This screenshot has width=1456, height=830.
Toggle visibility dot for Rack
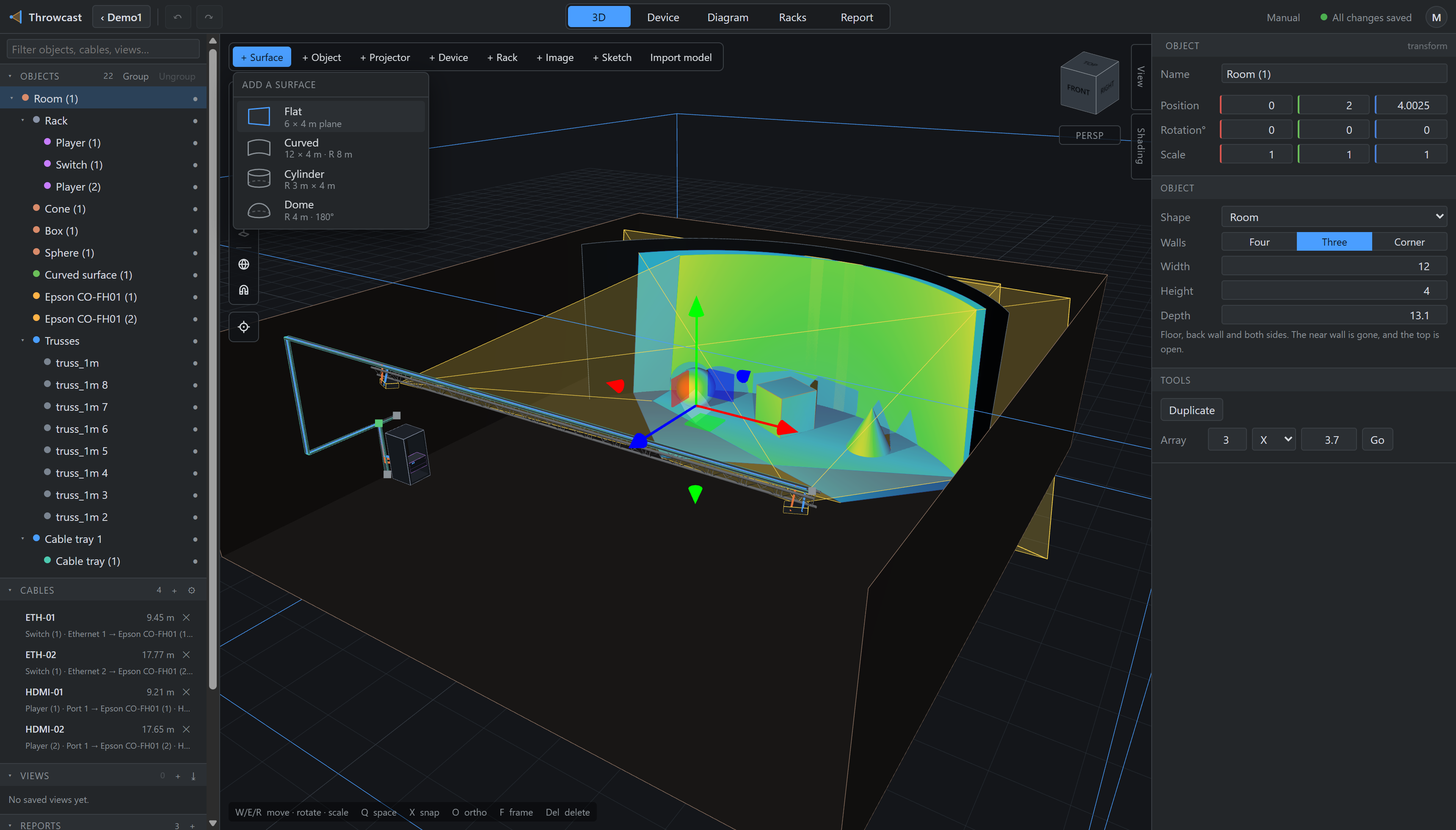196,121
